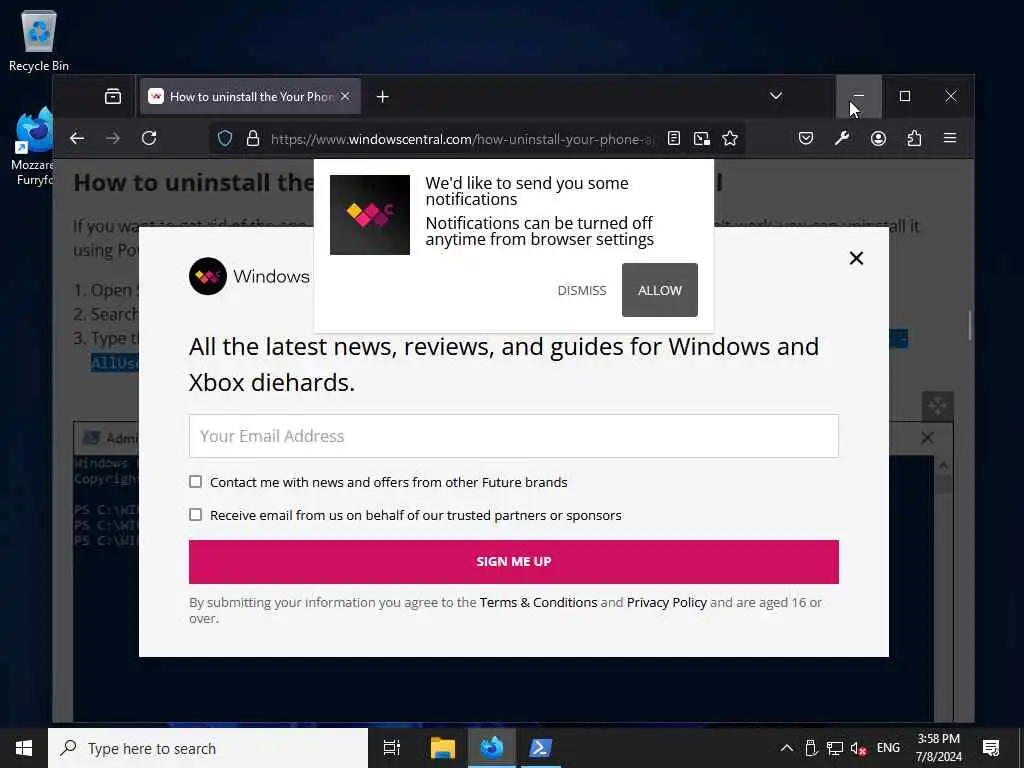Image resolution: width=1024 pixels, height=768 pixels.
Task: Close the 'How to uninstall the Your Phone' tab
Action: [345, 97]
